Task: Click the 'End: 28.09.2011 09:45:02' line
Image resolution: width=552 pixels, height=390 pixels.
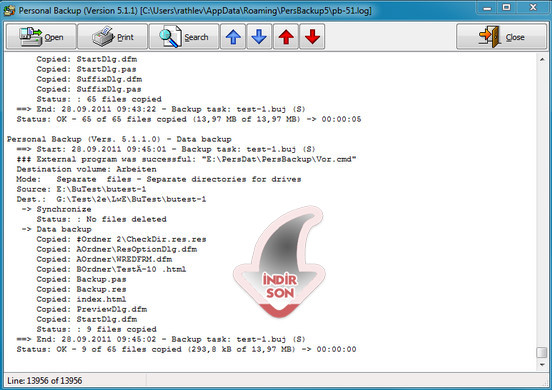Action: [x=161, y=339]
